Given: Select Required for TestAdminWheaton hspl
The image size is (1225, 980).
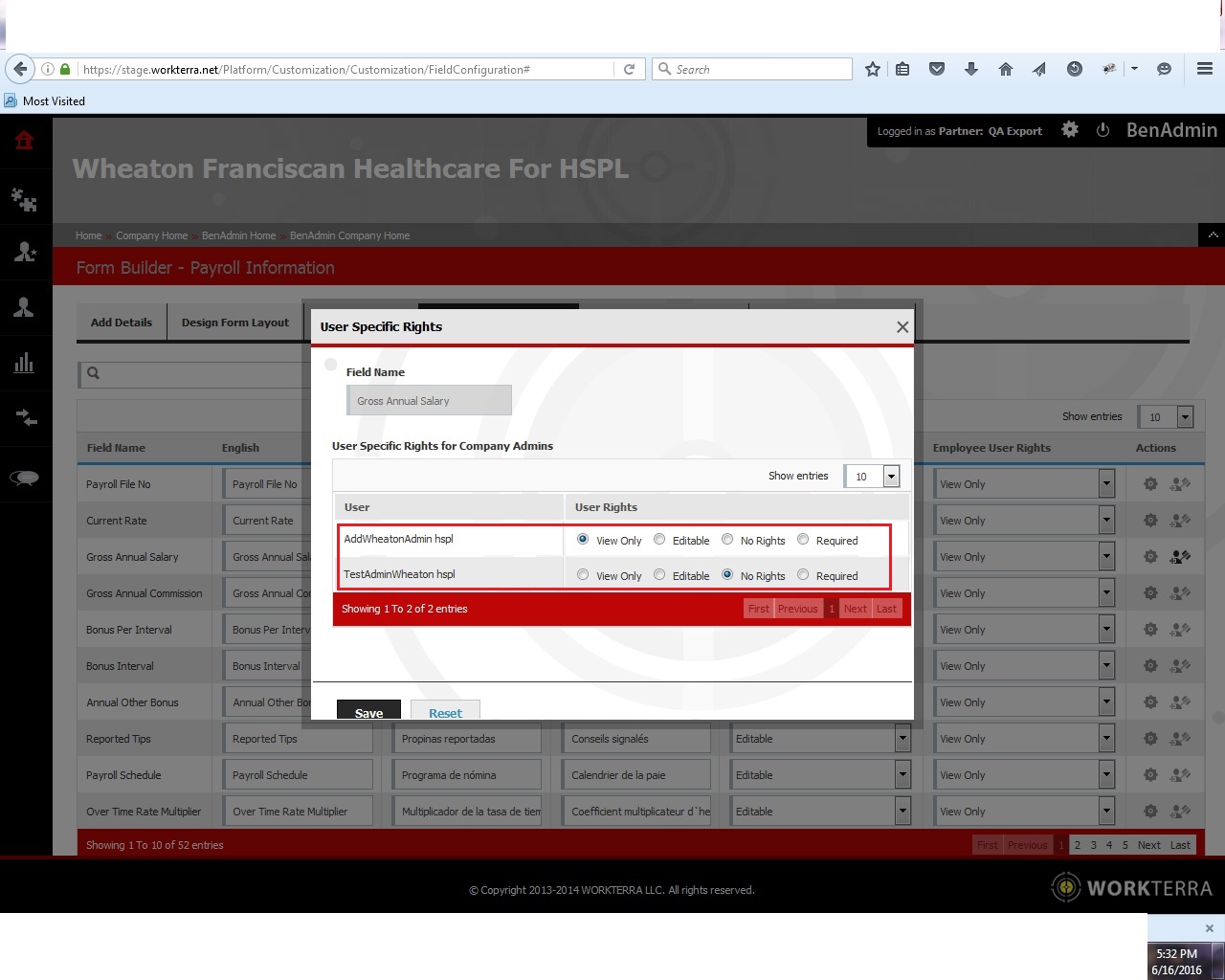Looking at the screenshot, I should coord(803,575).
